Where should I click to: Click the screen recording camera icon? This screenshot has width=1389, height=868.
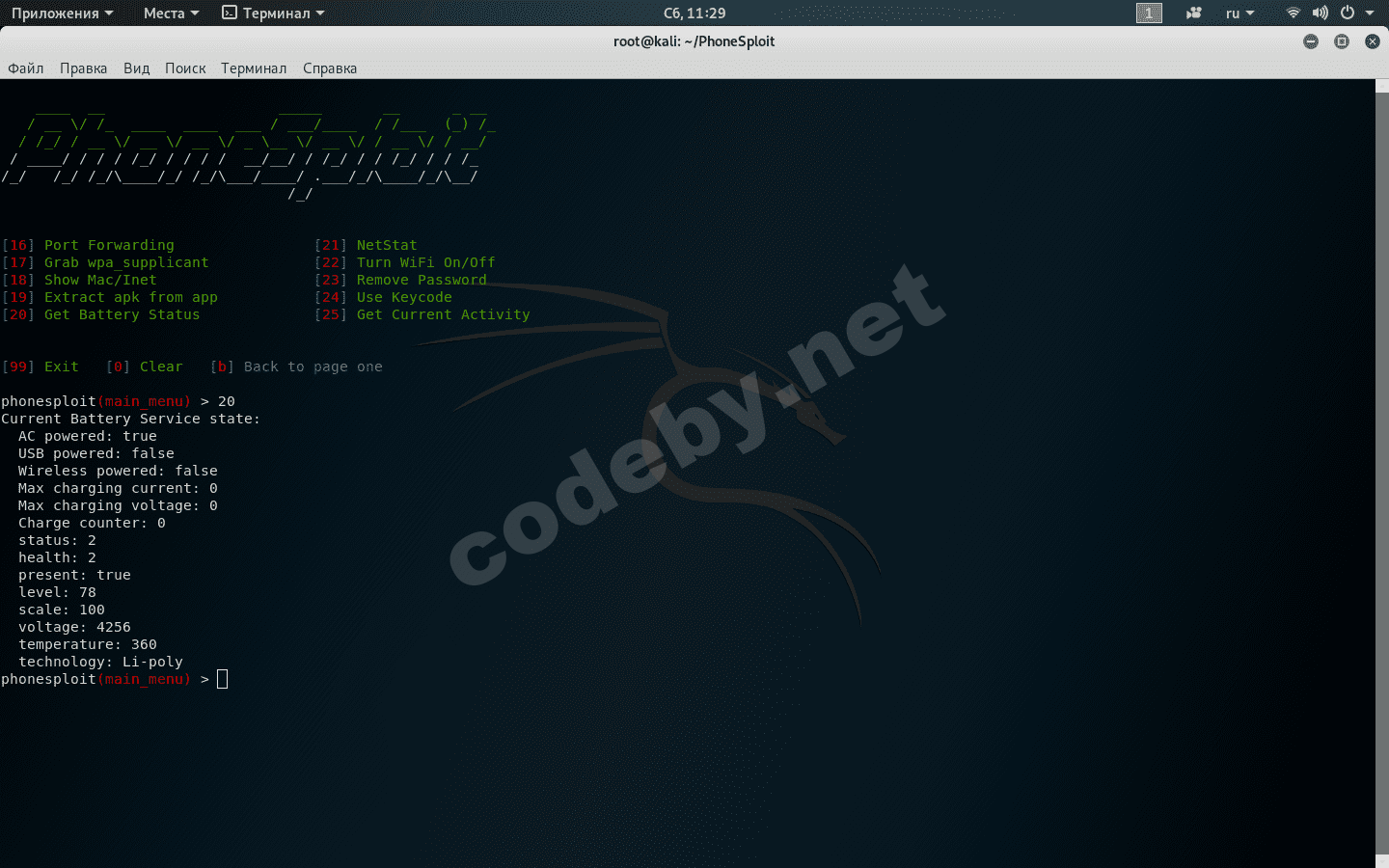pos(1194,14)
